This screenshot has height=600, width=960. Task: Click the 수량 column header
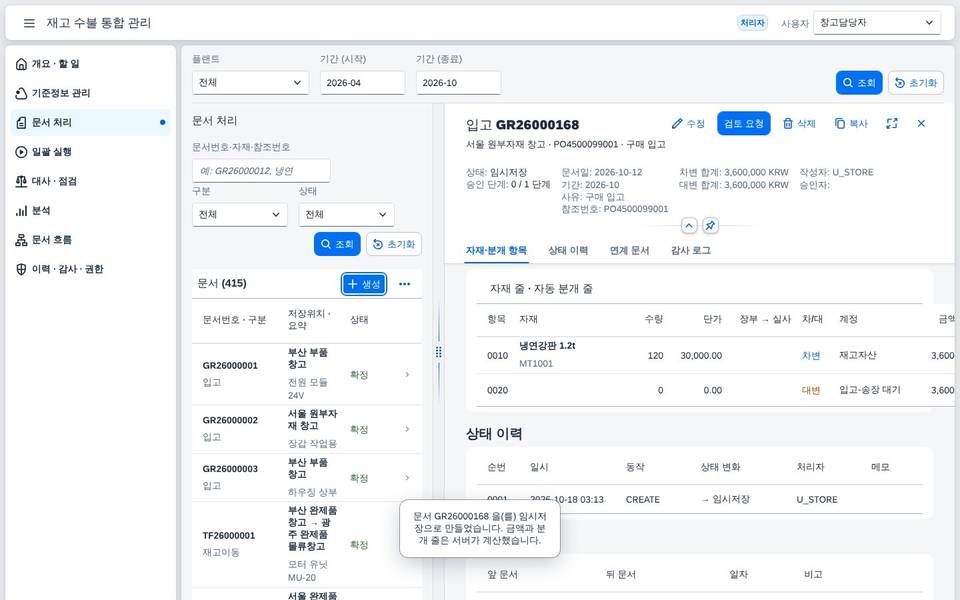654,319
